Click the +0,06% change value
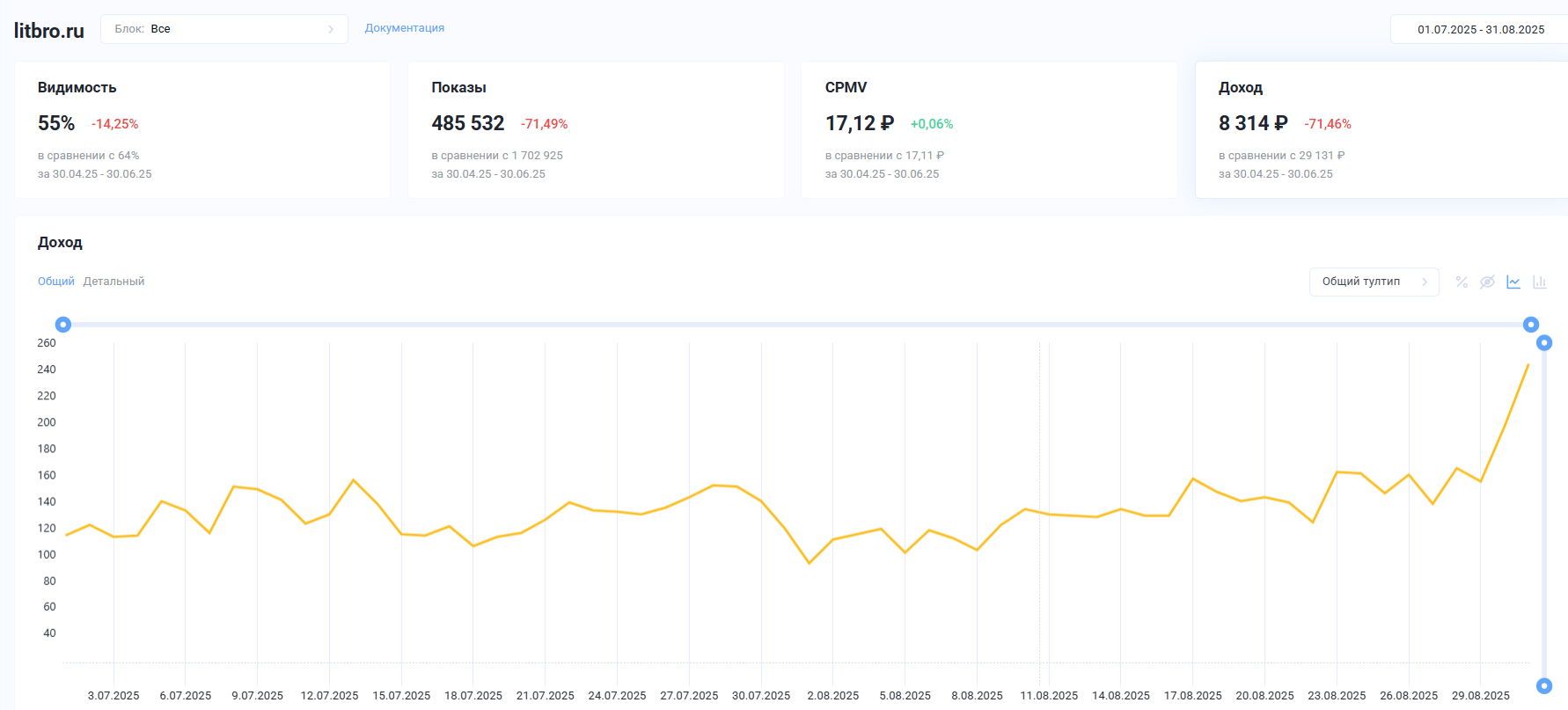Viewport: 1568px width, 710px height. 932,124
